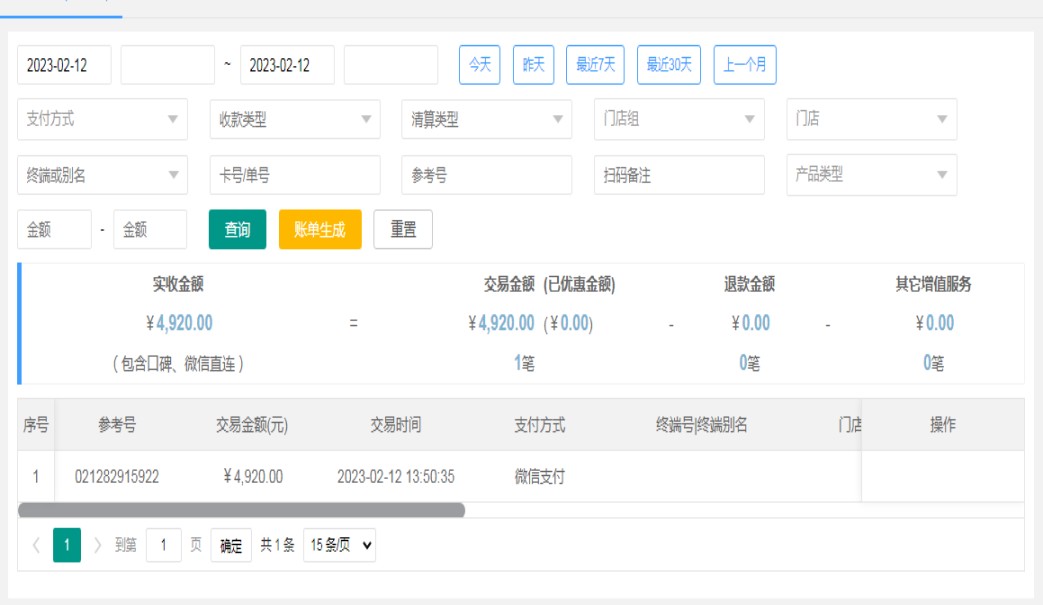The width and height of the screenshot is (1043, 605).
Task: Click the 扫码备注 text field
Action: pyautogui.click(x=679, y=175)
